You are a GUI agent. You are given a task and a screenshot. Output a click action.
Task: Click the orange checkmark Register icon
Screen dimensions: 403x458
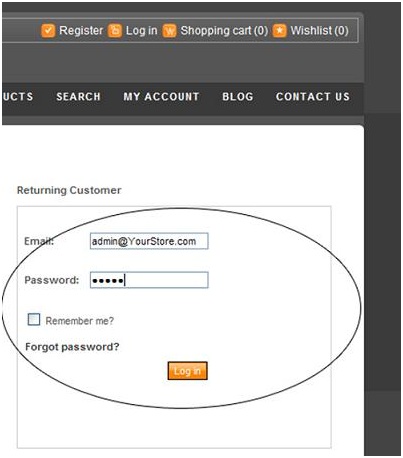[x=48, y=31]
